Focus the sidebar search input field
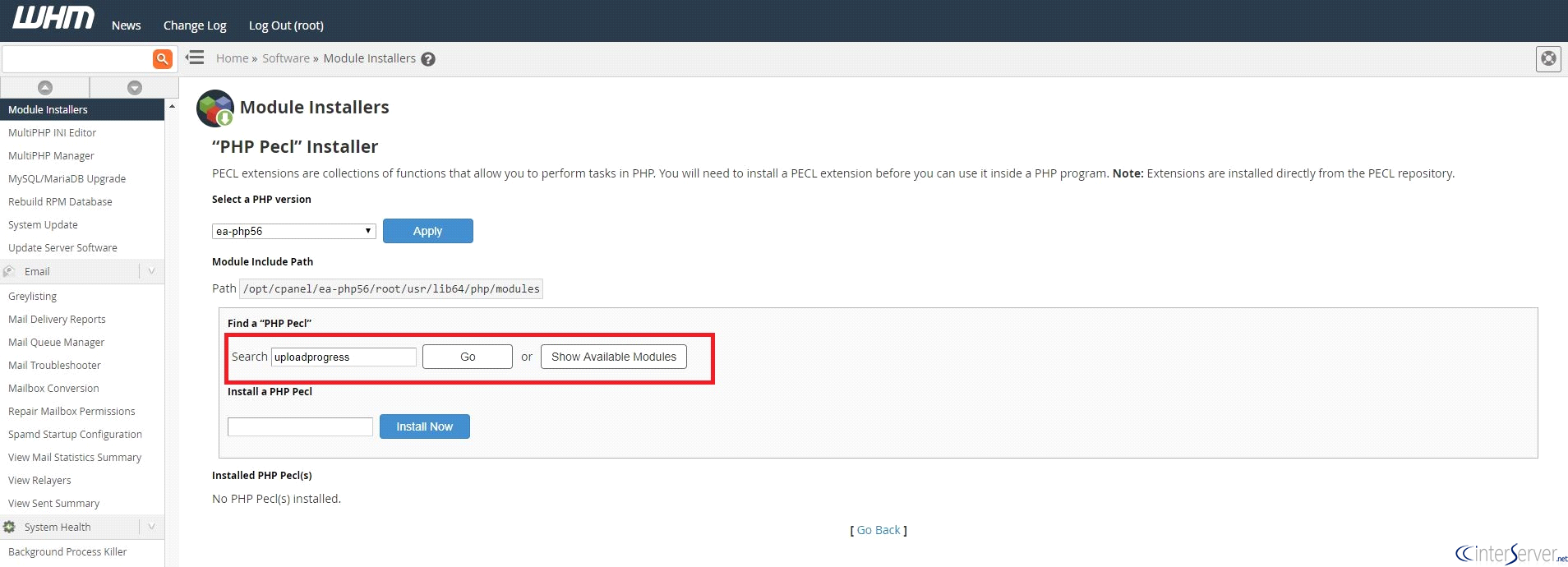The width and height of the screenshot is (1568, 567). pyautogui.click(x=77, y=59)
